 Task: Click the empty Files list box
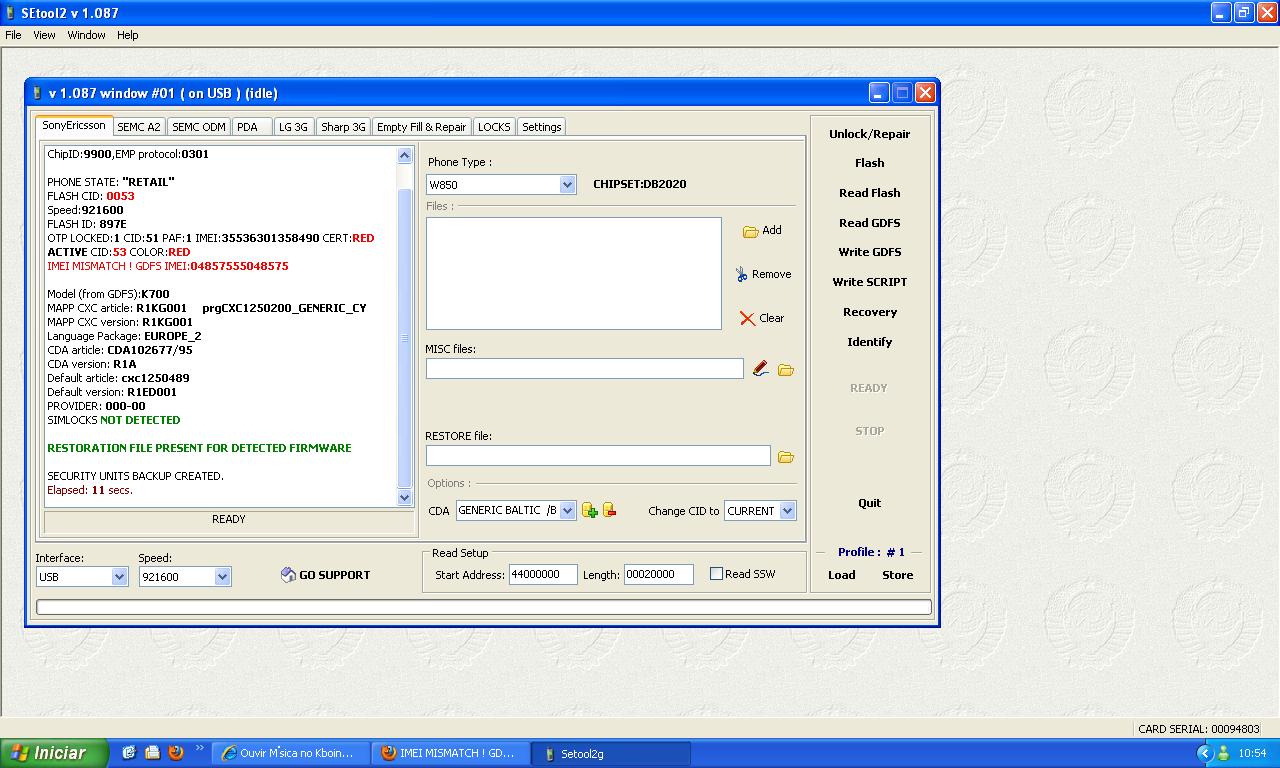tap(573, 273)
